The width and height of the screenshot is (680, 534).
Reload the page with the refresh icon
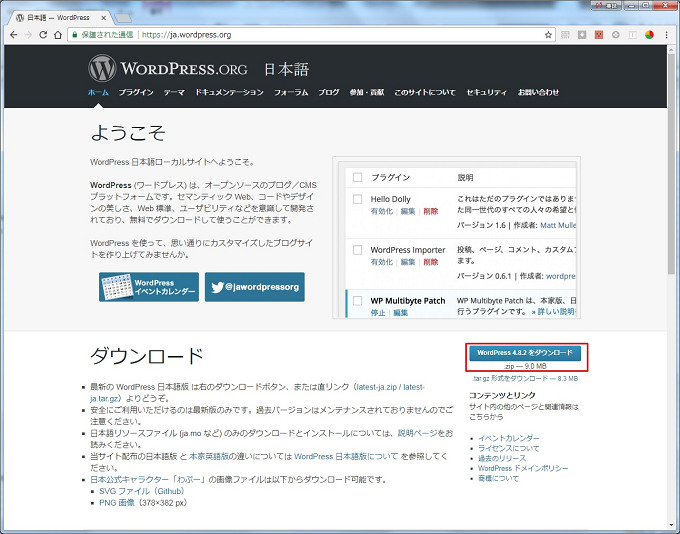click(x=43, y=35)
